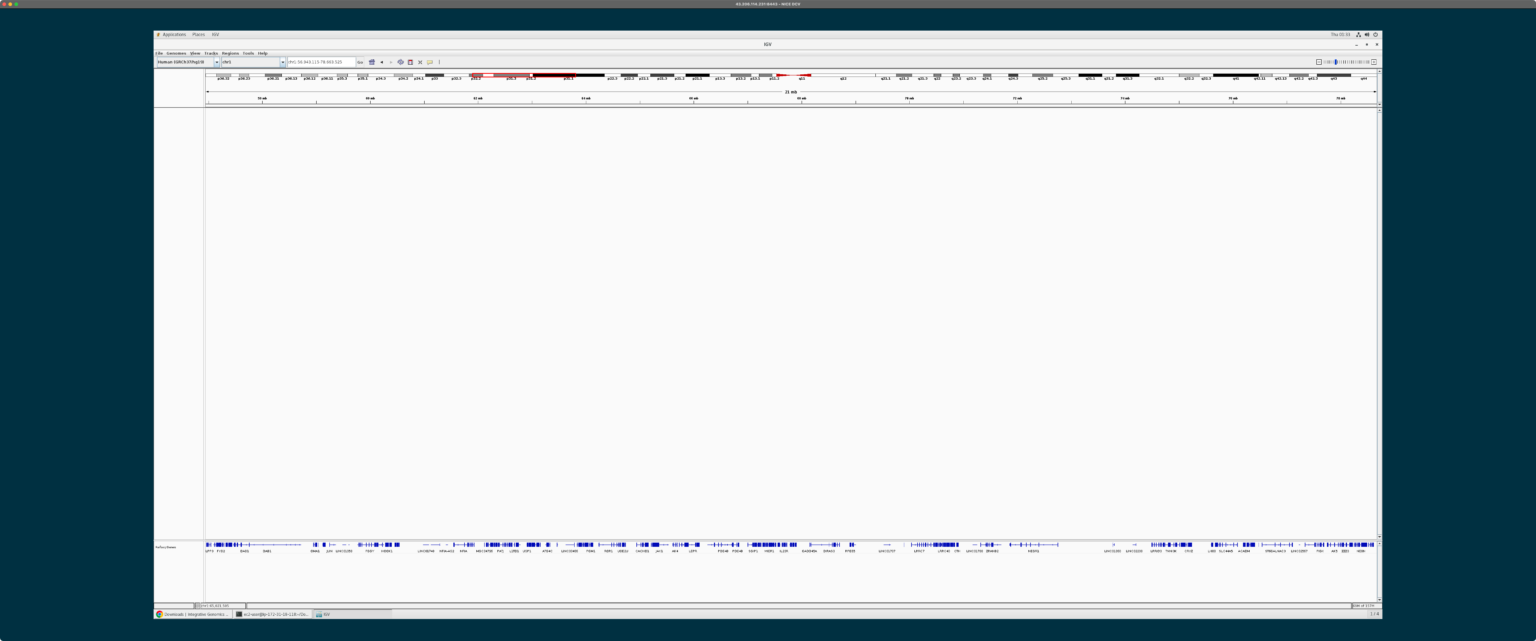The image size is (1536, 641).
Task: Select the back navigation arrow
Action: 382,62
